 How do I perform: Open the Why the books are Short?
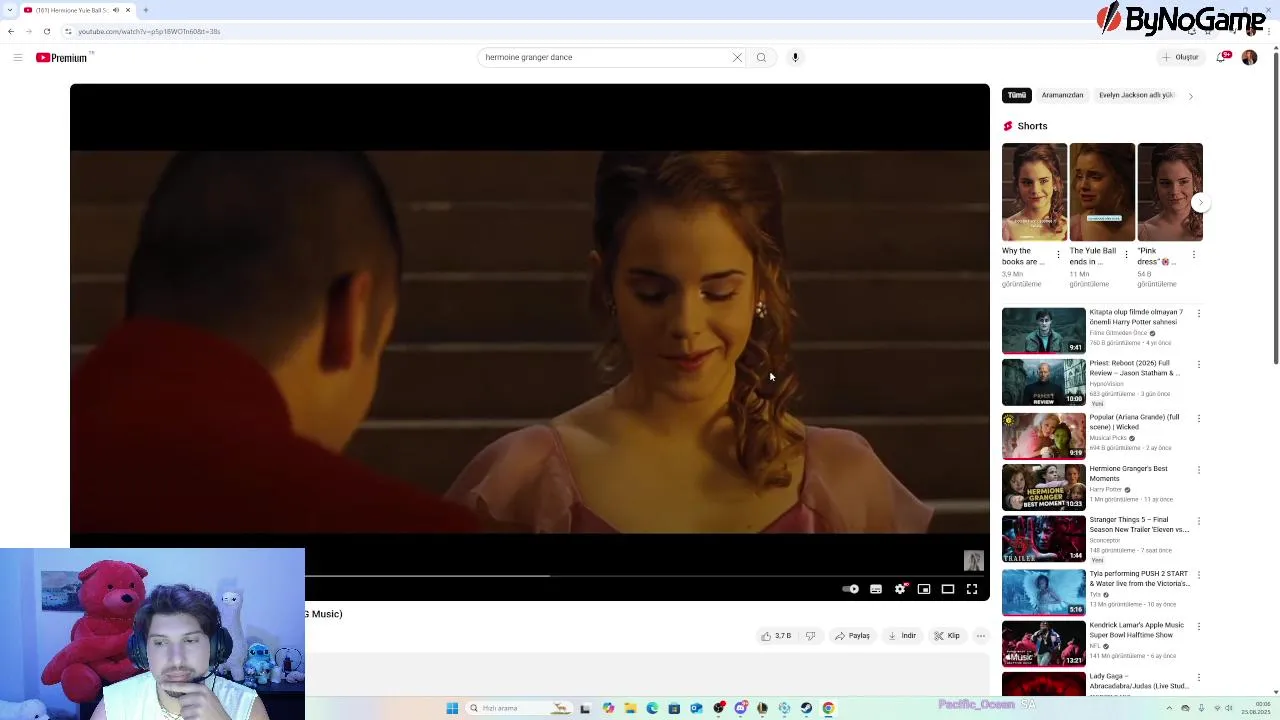coord(1034,192)
